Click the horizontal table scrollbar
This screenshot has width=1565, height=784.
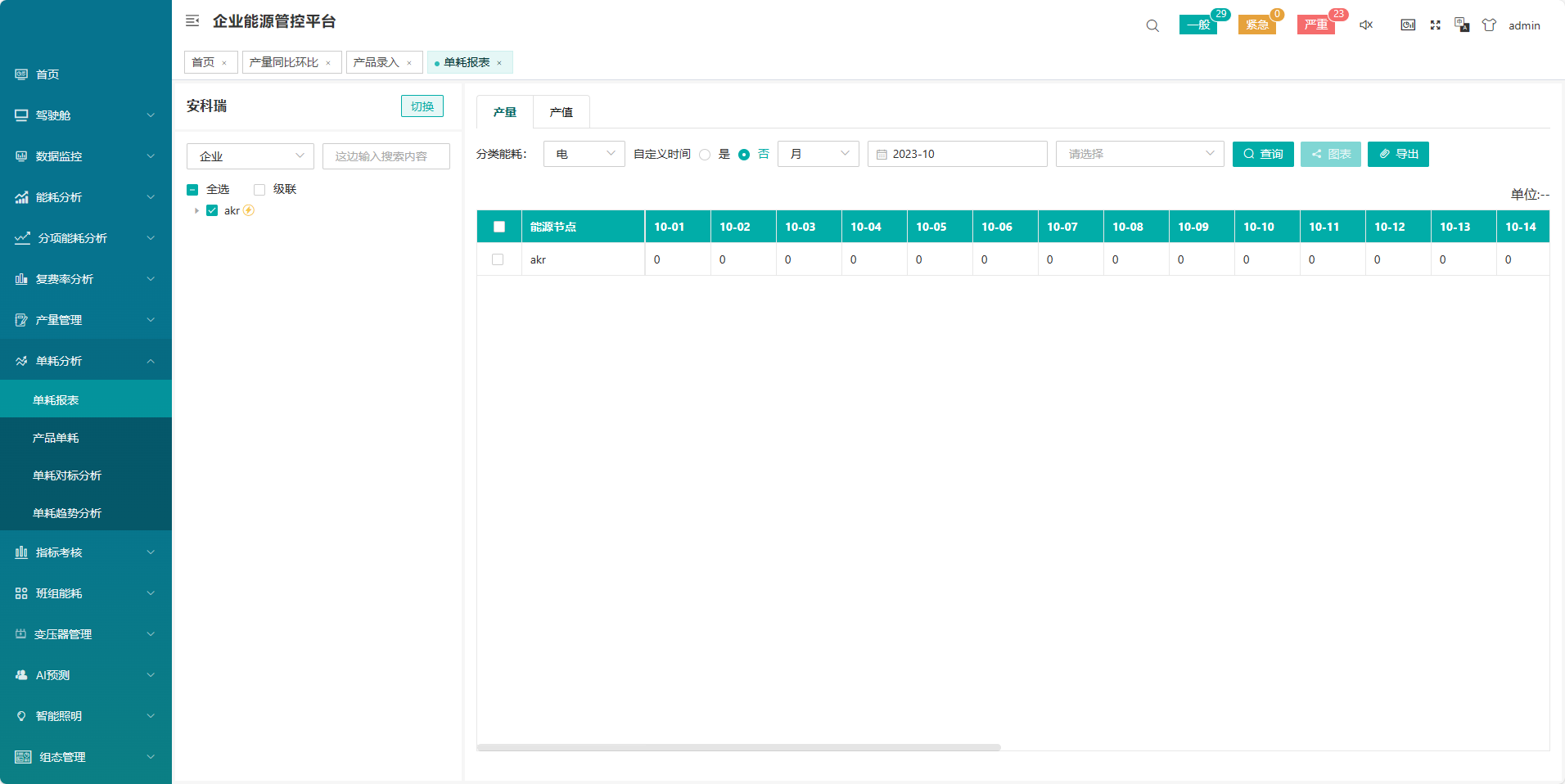tap(738, 747)
